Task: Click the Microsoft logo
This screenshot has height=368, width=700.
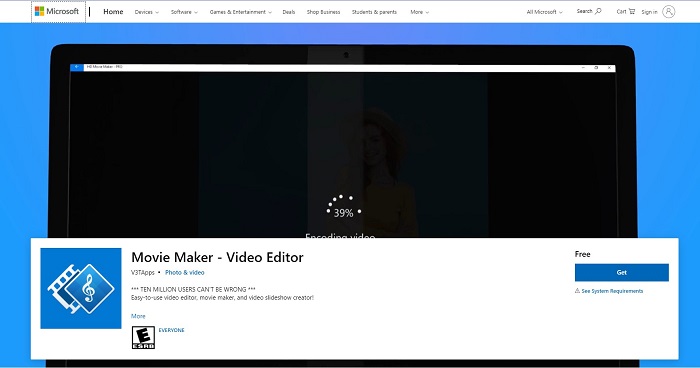Action: coord(57,11)
